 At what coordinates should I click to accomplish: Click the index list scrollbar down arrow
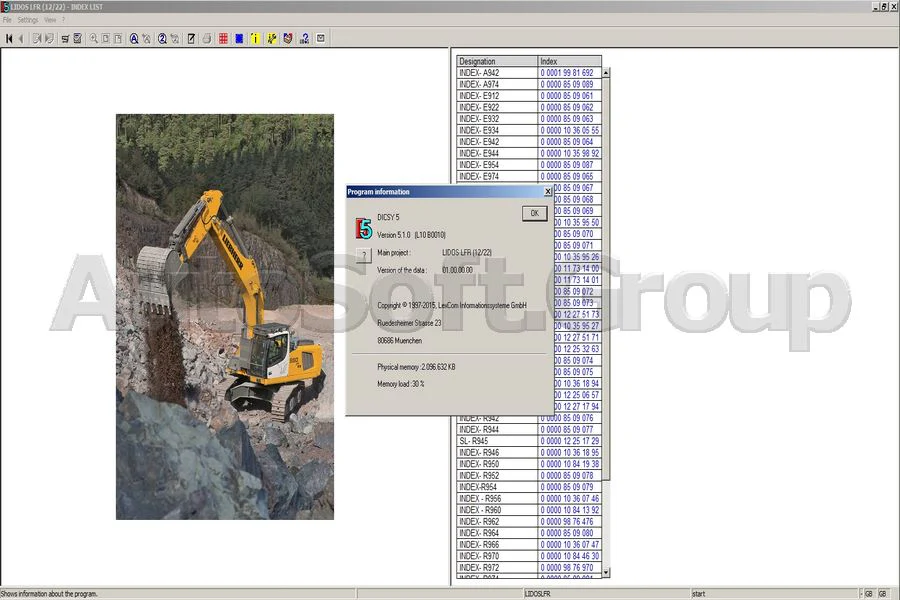coord(606,573)
